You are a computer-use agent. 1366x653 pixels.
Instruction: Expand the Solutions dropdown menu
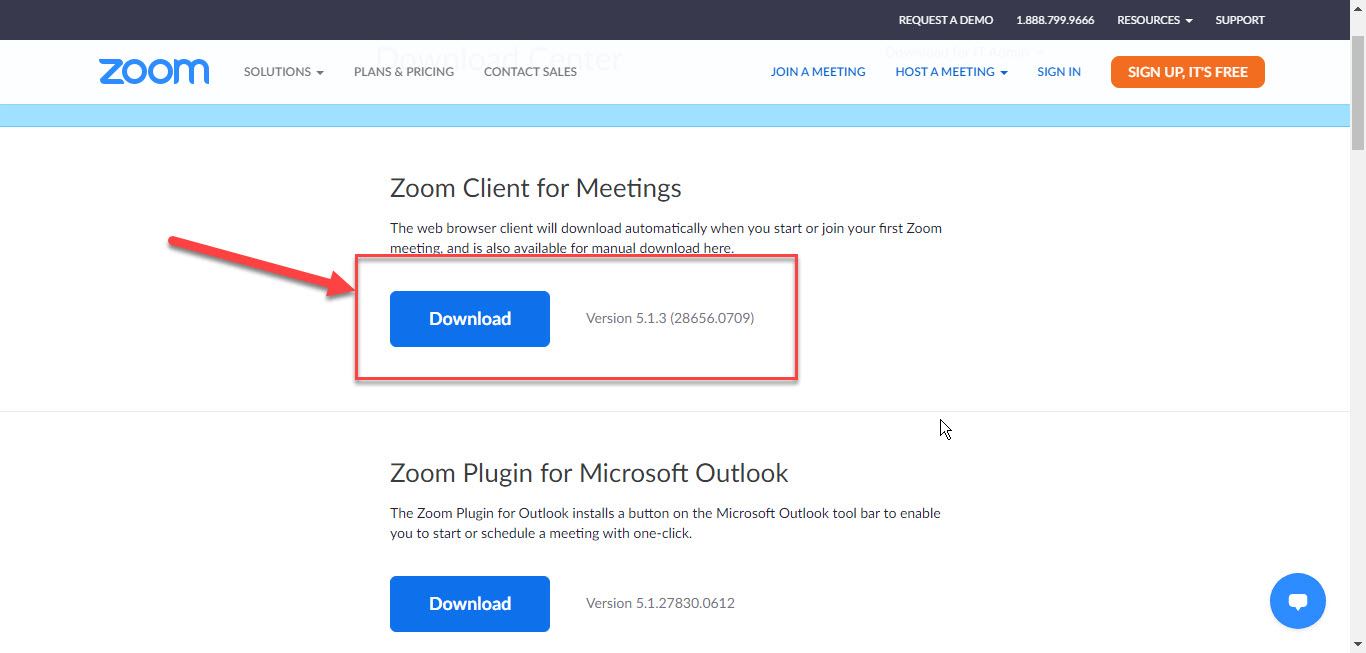(284, 72)
